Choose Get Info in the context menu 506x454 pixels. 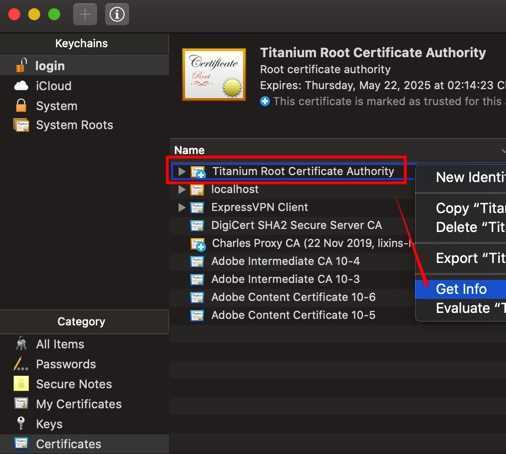461,289
